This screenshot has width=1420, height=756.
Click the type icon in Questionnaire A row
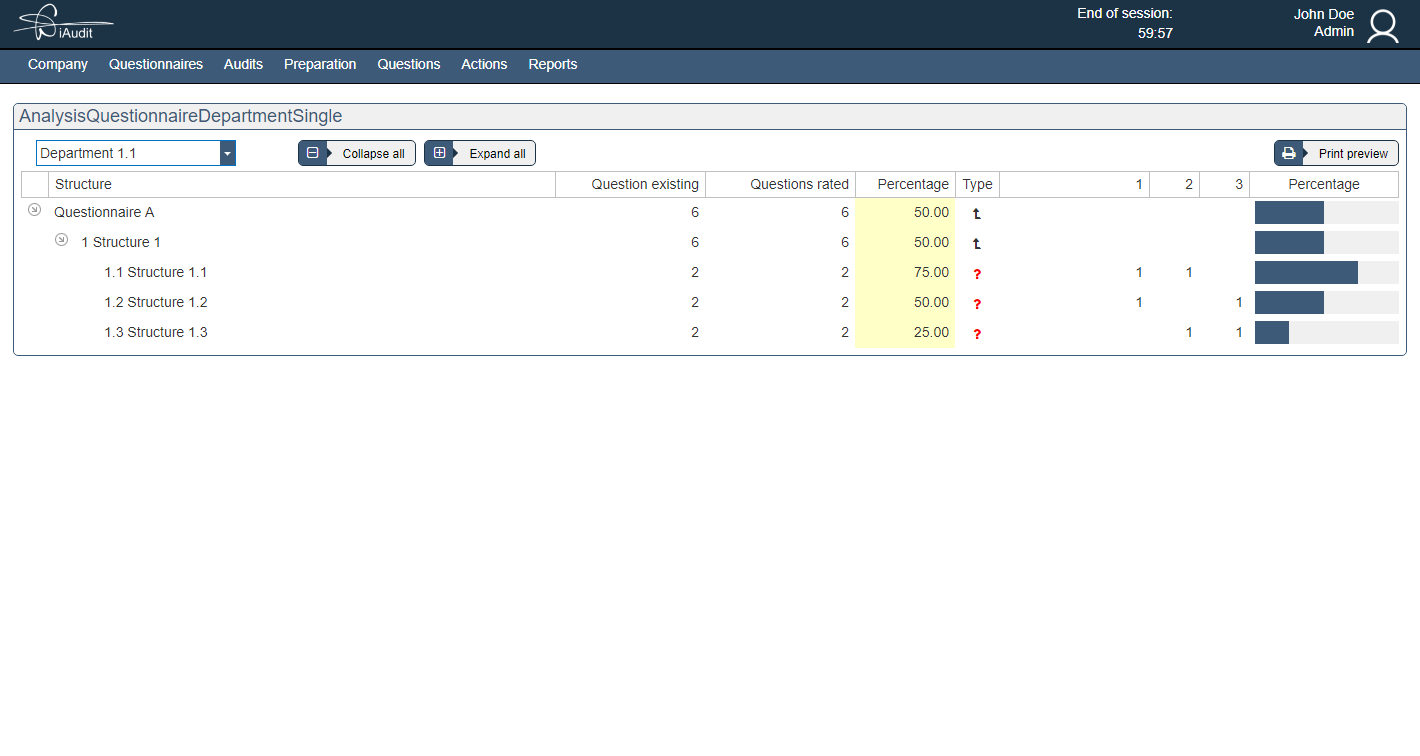click(977, 213)
